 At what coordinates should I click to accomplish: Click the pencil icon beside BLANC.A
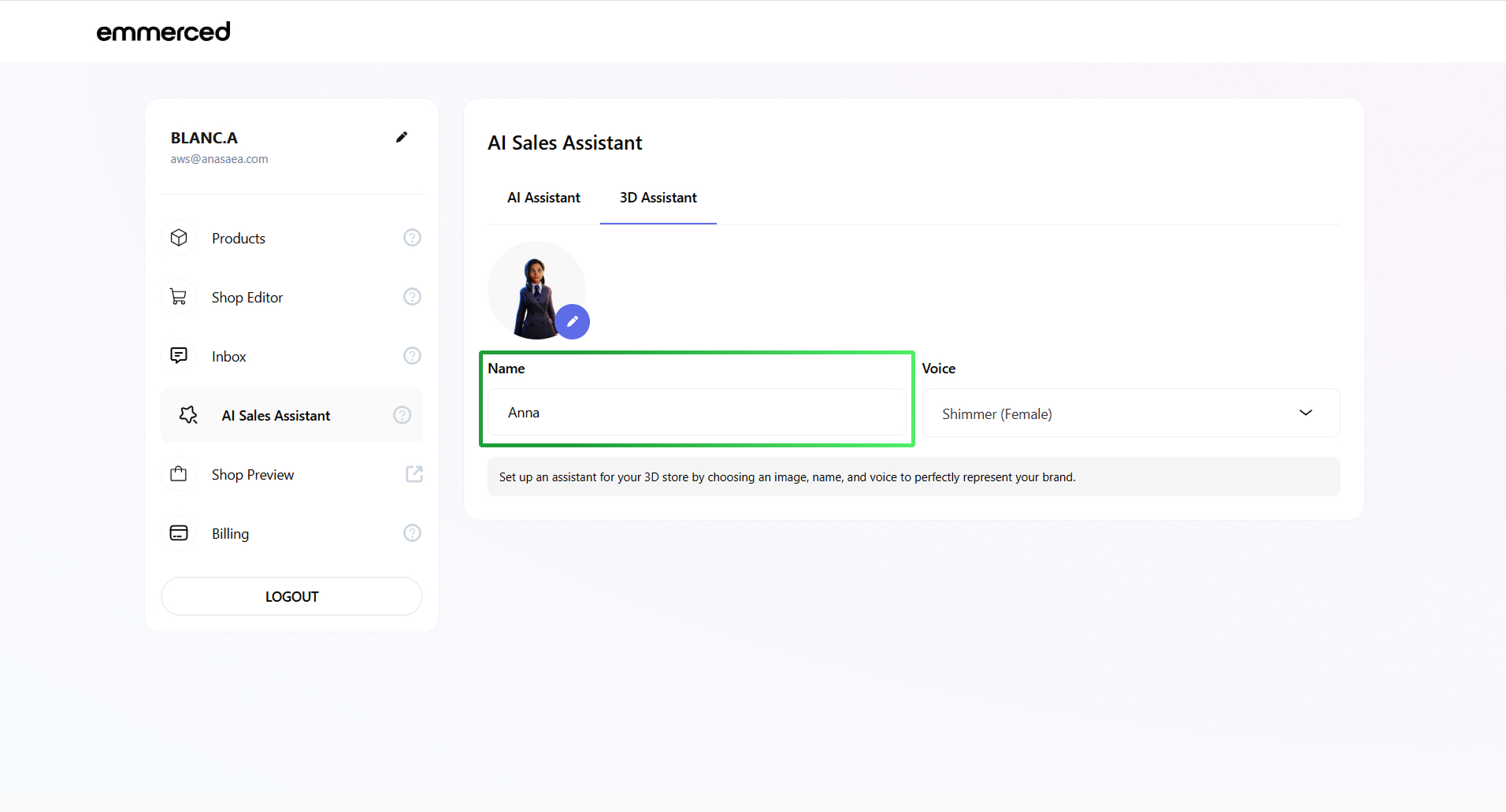click(402, 137)
